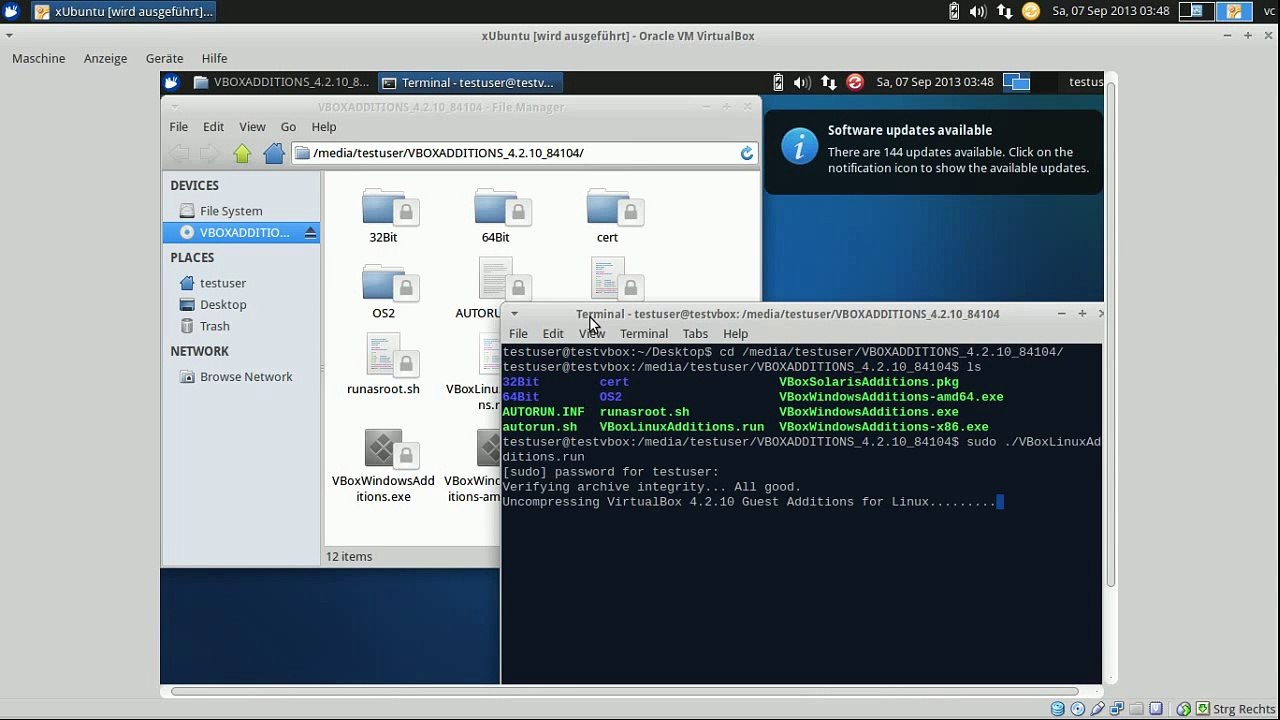Open the guest user menu testus
Viewport: 1280px width, 720px height.
click(x=1086, y=82)
